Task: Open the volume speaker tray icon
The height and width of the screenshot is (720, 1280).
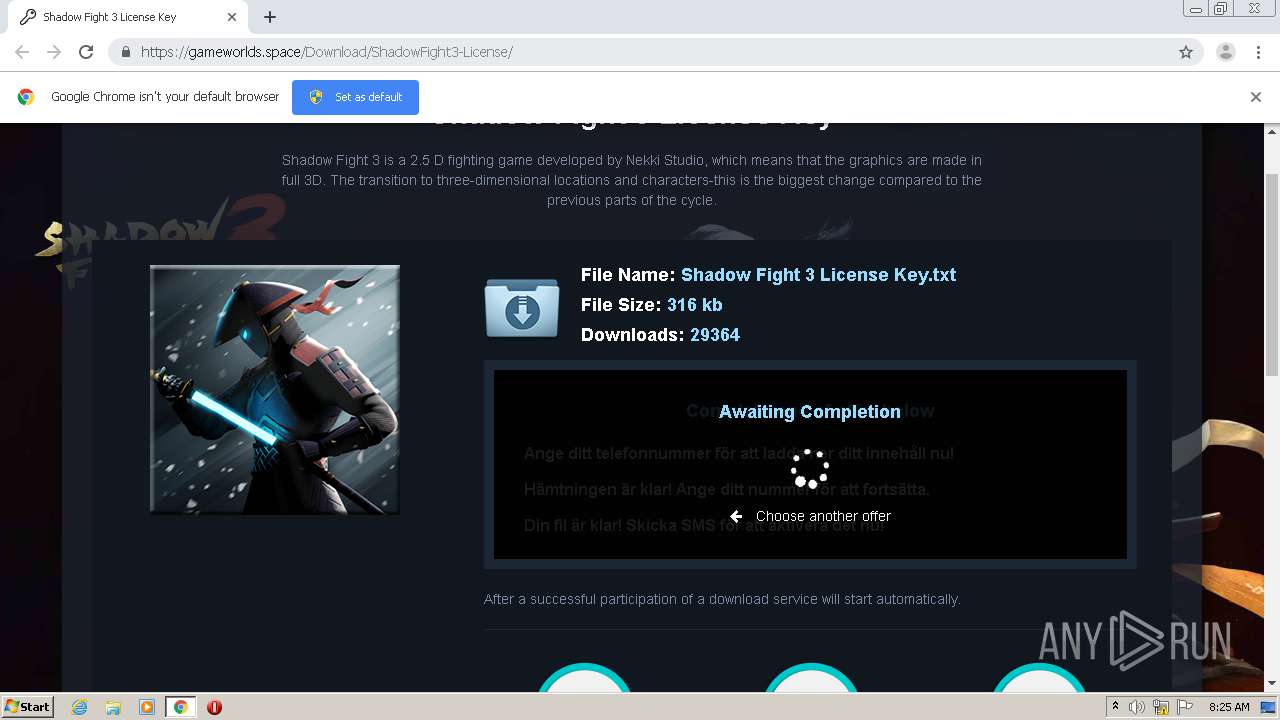Action: click(x=1137, y=707)
